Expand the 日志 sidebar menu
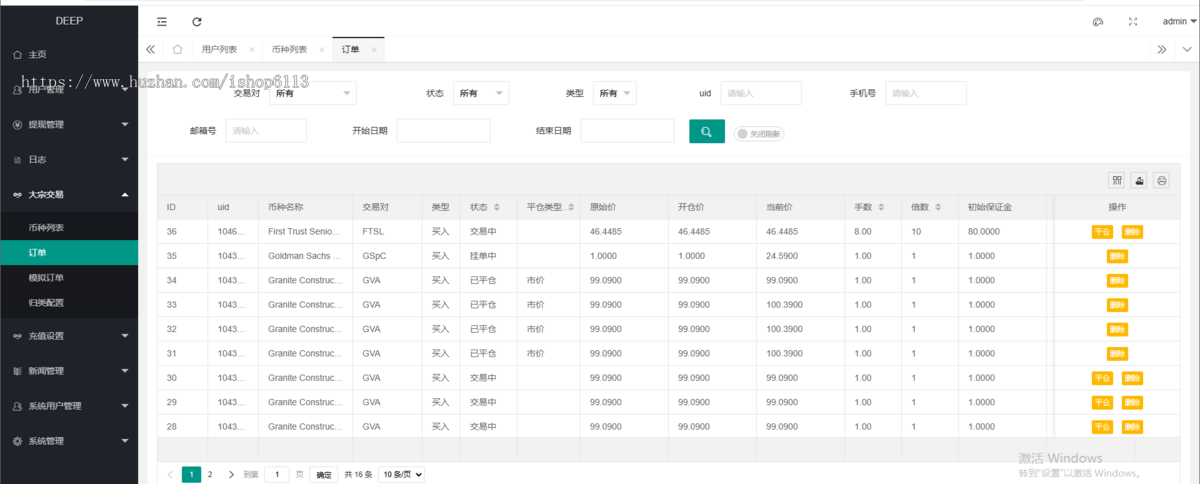1200x484 pixels. click(69, 159)
